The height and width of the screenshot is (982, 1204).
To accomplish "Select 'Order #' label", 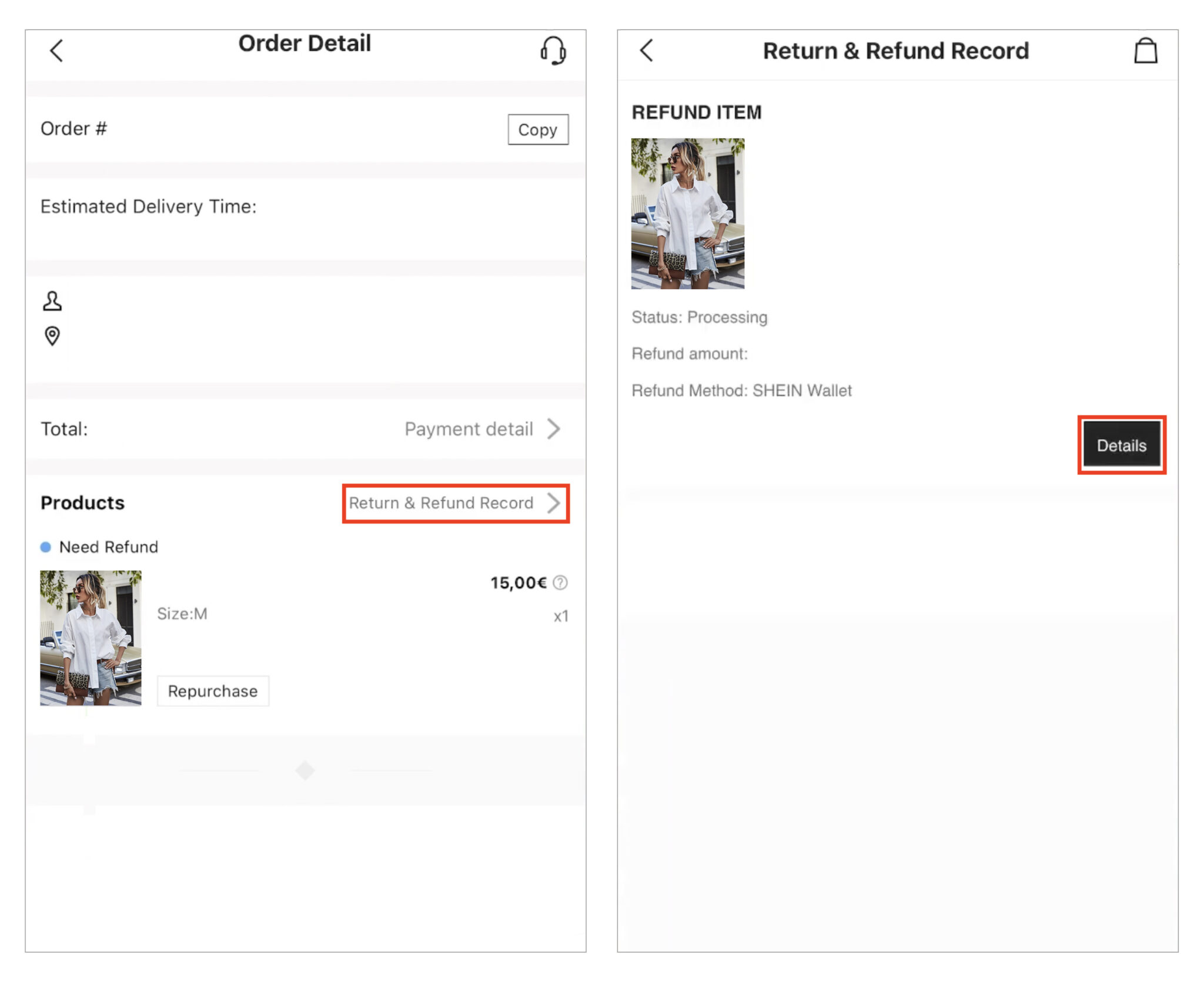I will pos(73,128).
